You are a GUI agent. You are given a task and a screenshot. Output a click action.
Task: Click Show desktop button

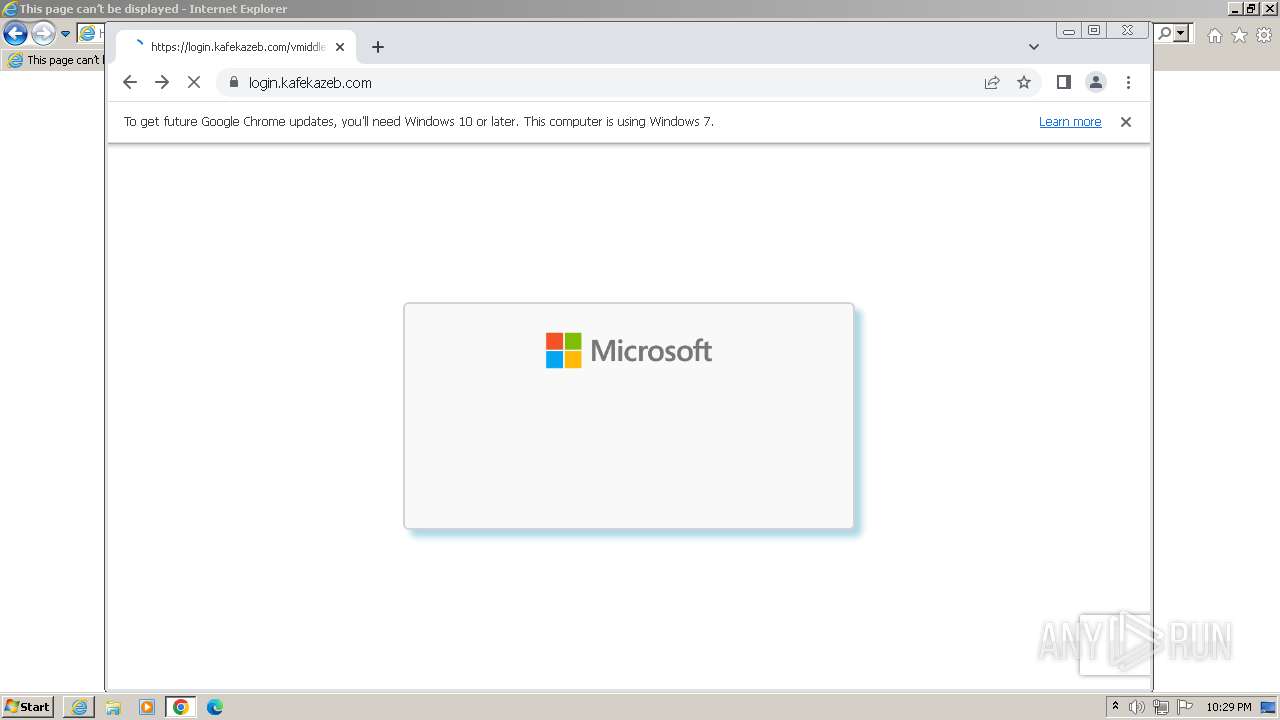coord(1269,707)
